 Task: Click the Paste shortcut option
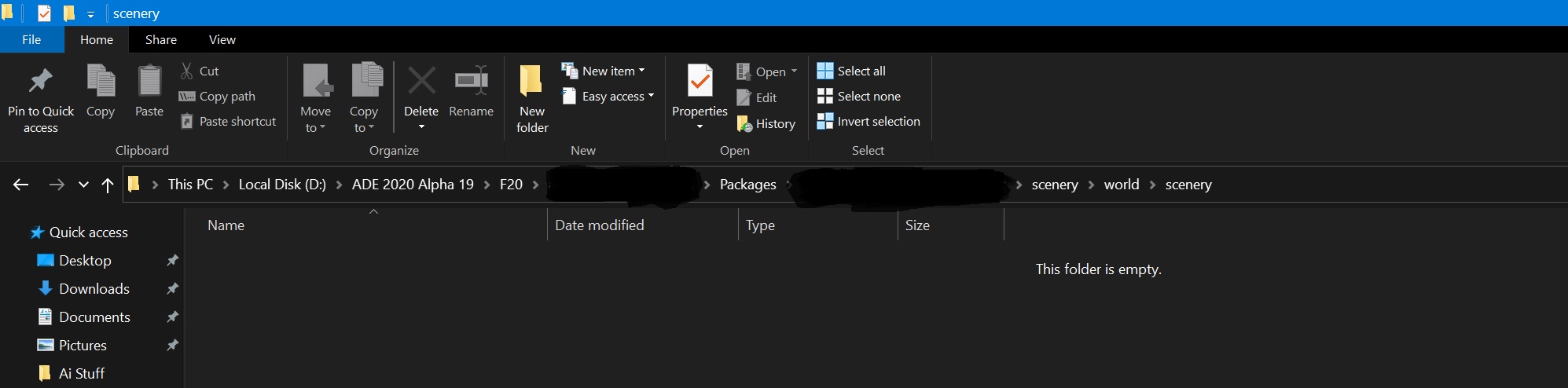pyautogui.click(x=228, y=121)
